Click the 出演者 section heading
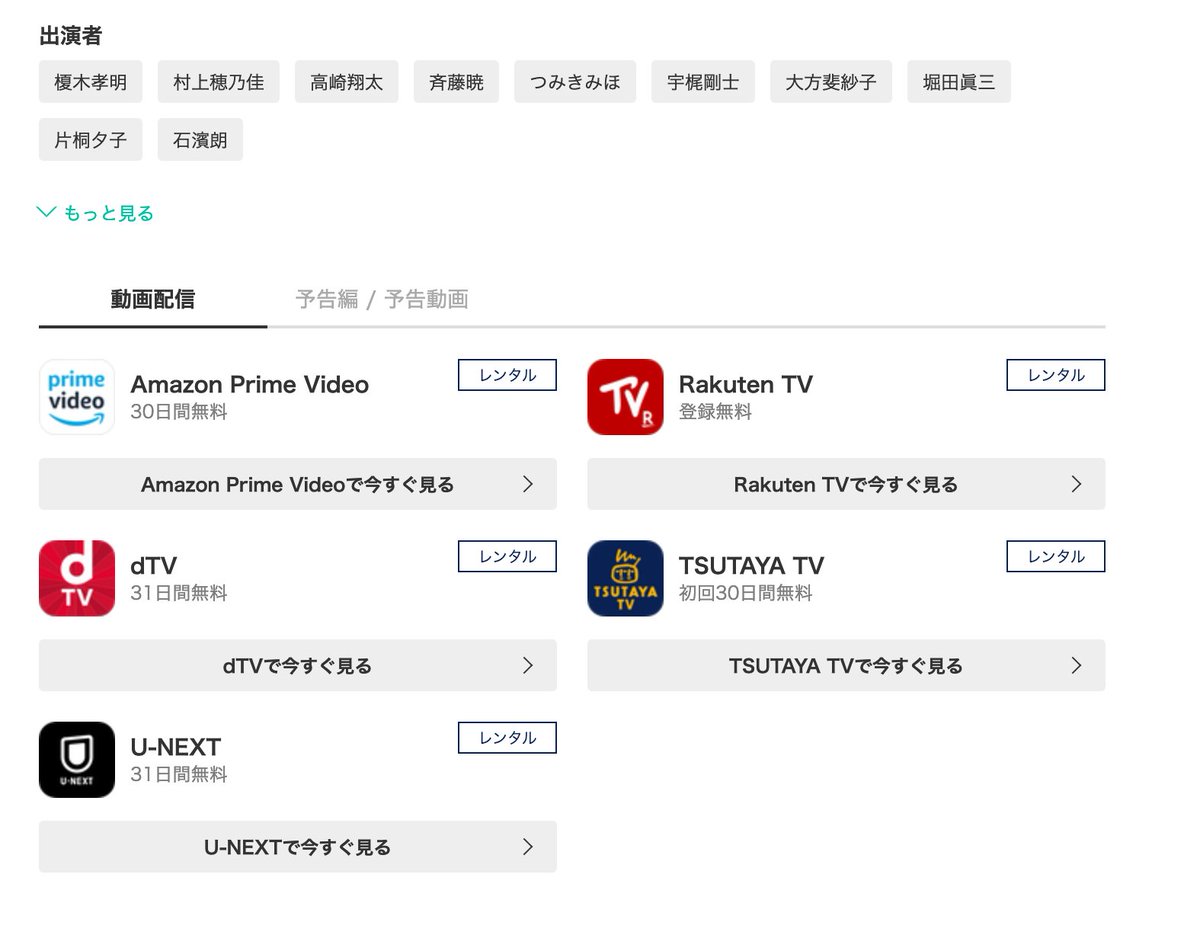This screenshot has width=1200, height=932. [70, 36]
